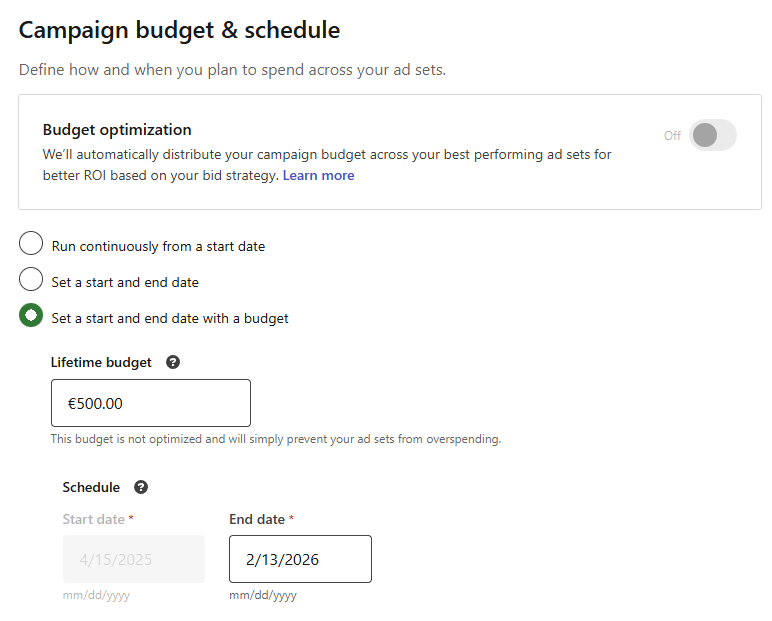Screen dimensions: 772x621
Task: Click the Off label beside the toggle
Action: pyautogui.click(x=672, y=136)
